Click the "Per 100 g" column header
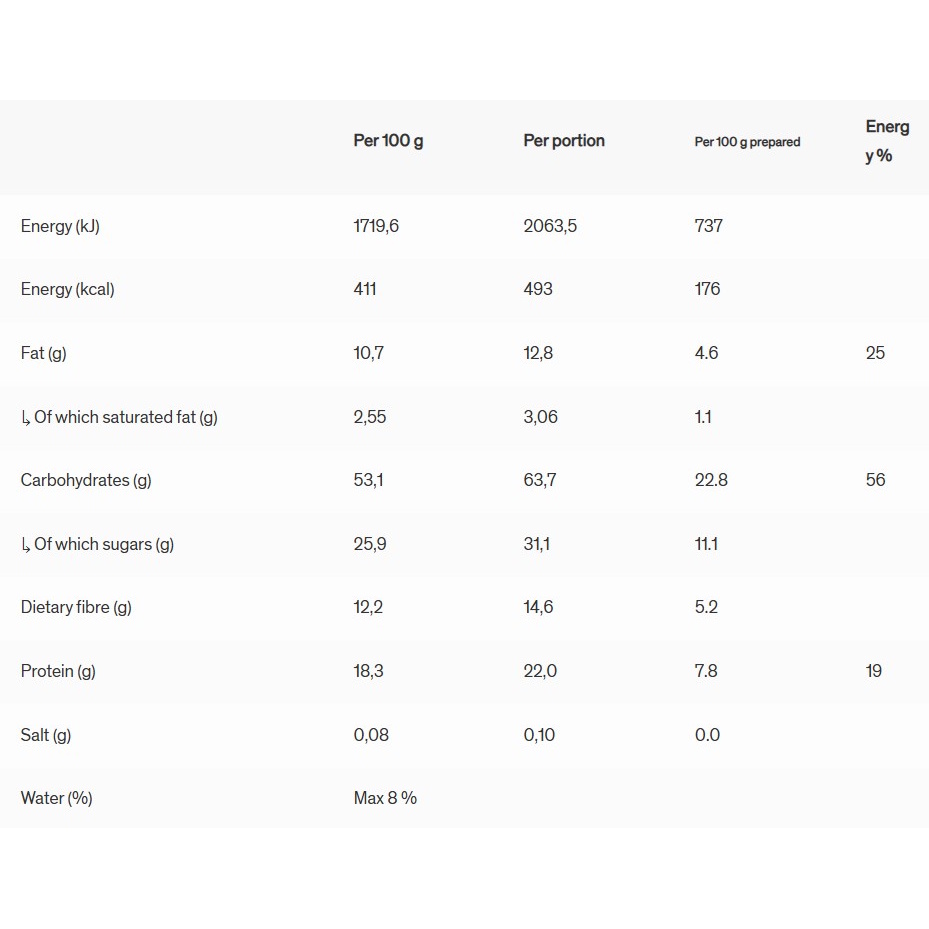Viewport: 929px width, 929px height. pos(388,141)
